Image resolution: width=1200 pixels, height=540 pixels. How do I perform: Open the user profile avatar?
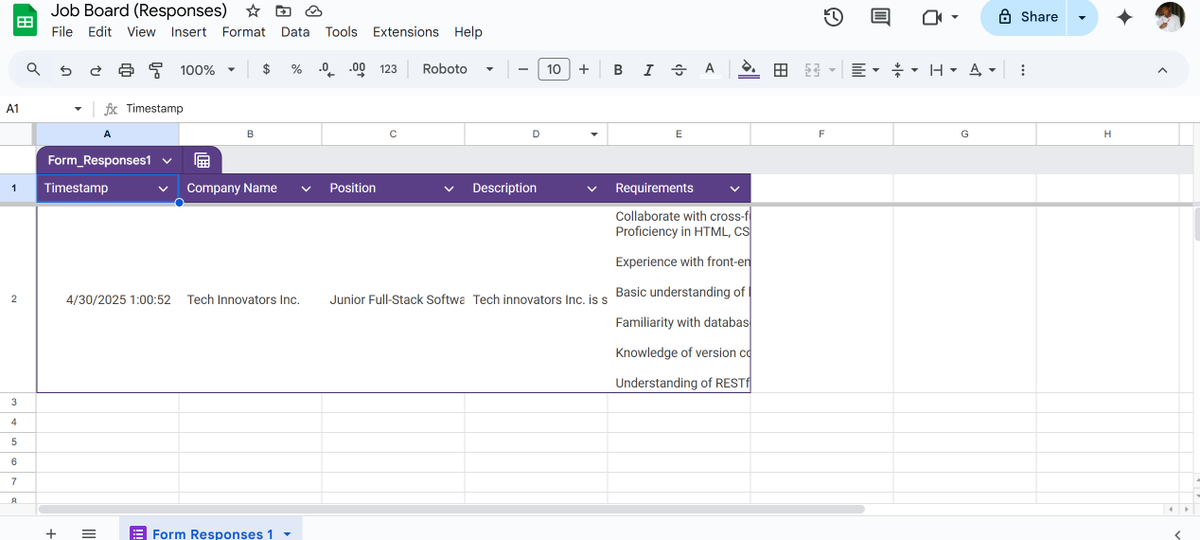click(1169, 17)
